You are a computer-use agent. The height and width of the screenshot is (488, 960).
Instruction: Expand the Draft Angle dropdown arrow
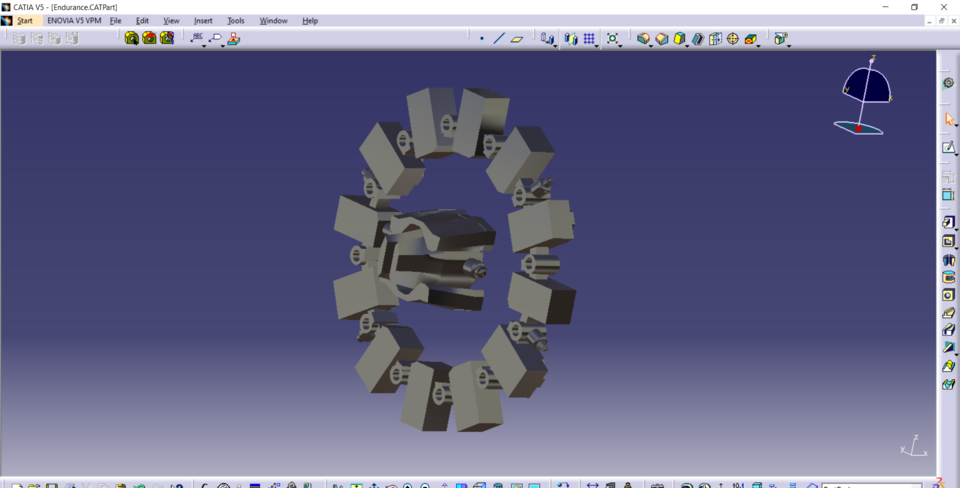point(687,47)
